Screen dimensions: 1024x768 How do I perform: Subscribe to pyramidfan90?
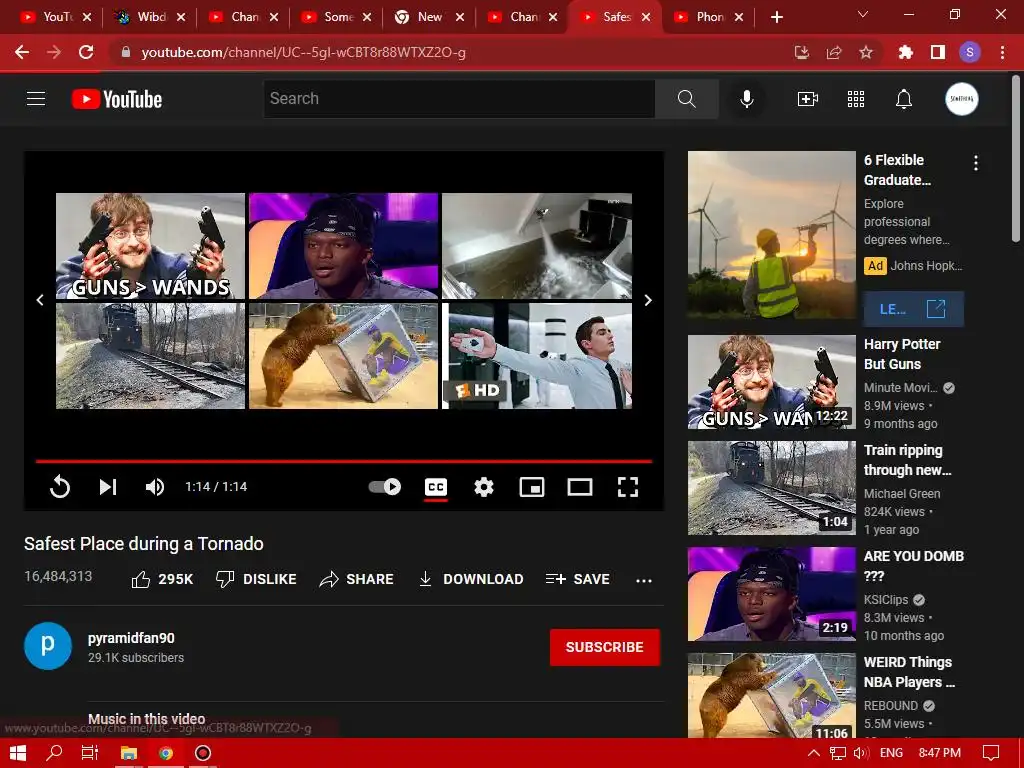[605, 647]
